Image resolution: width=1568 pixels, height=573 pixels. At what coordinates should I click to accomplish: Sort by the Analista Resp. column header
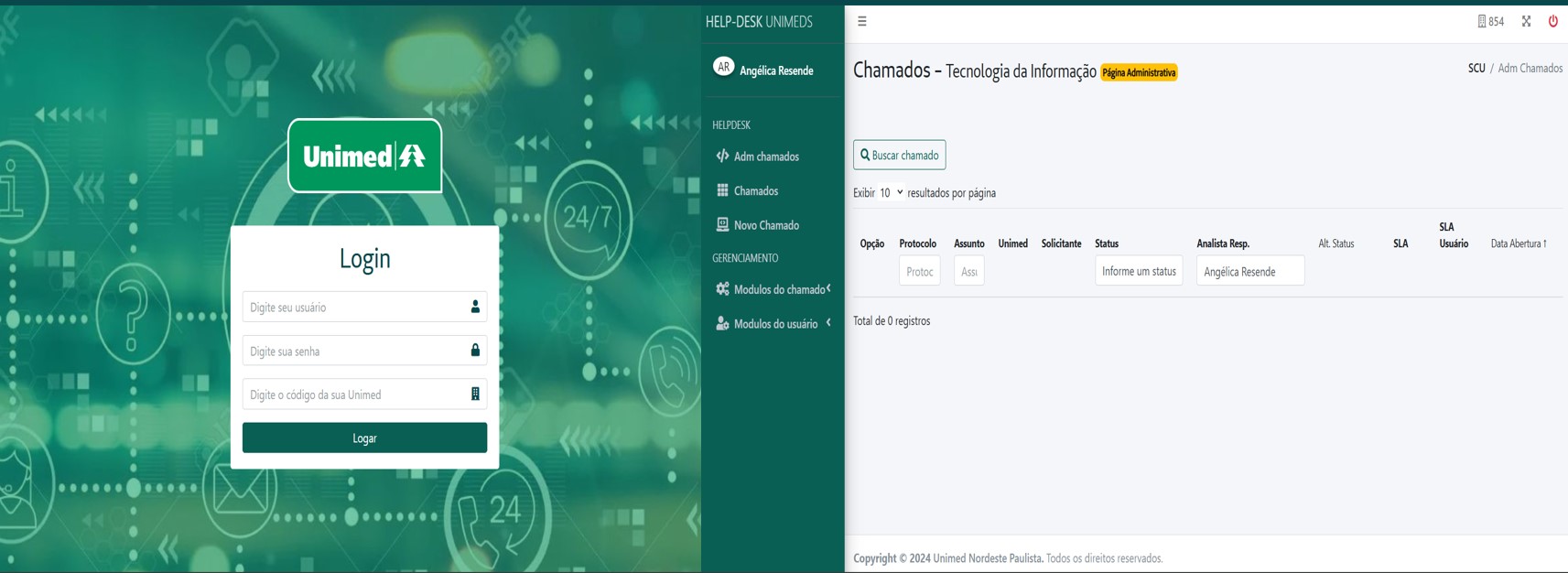(1223, 243)
